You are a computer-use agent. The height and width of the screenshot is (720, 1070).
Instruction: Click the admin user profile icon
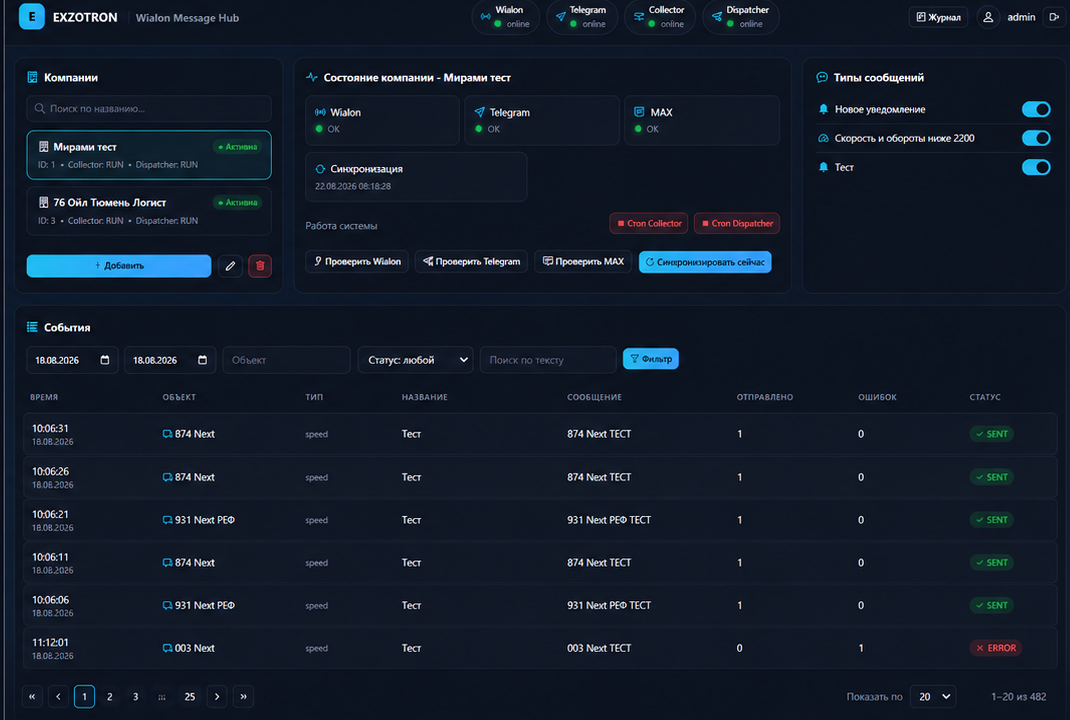click(x=988, y=17)
